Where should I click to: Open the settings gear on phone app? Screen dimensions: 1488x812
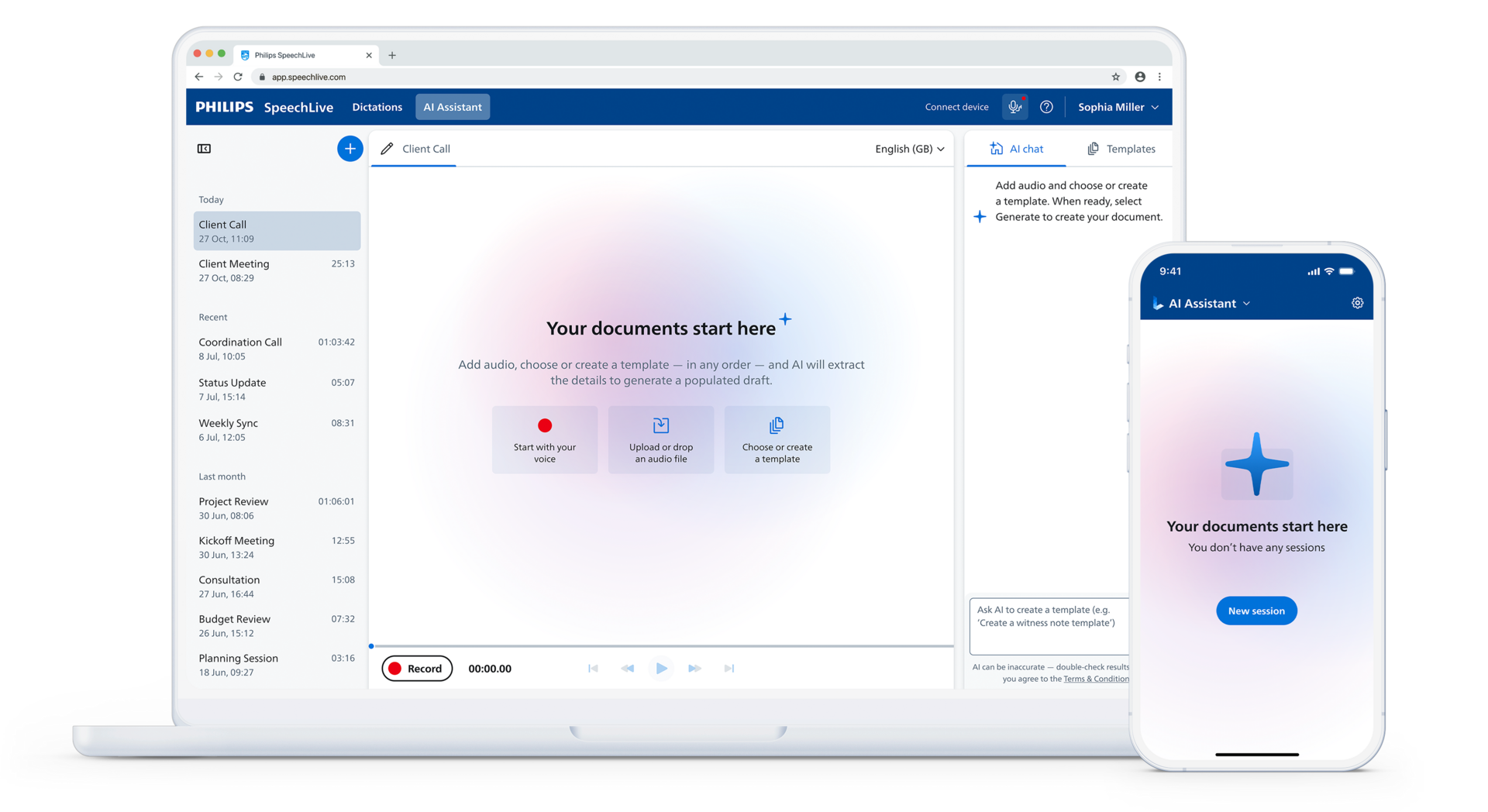1357,303
